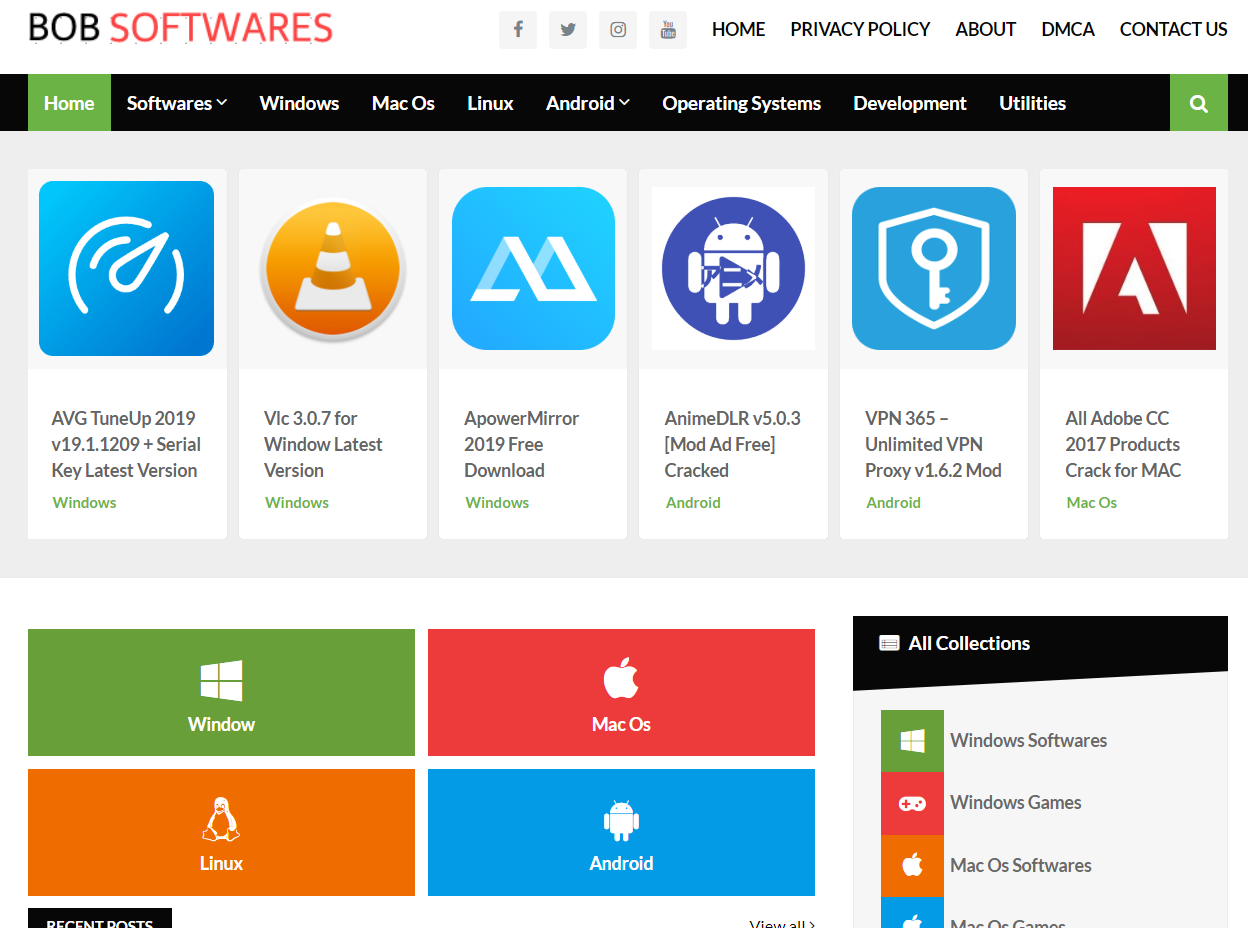This screenshot has height=928, width=1248.
Task: Open ApowerMirror 2019 Free Download title
Action: pyautogui.click(x=521, y=444)
